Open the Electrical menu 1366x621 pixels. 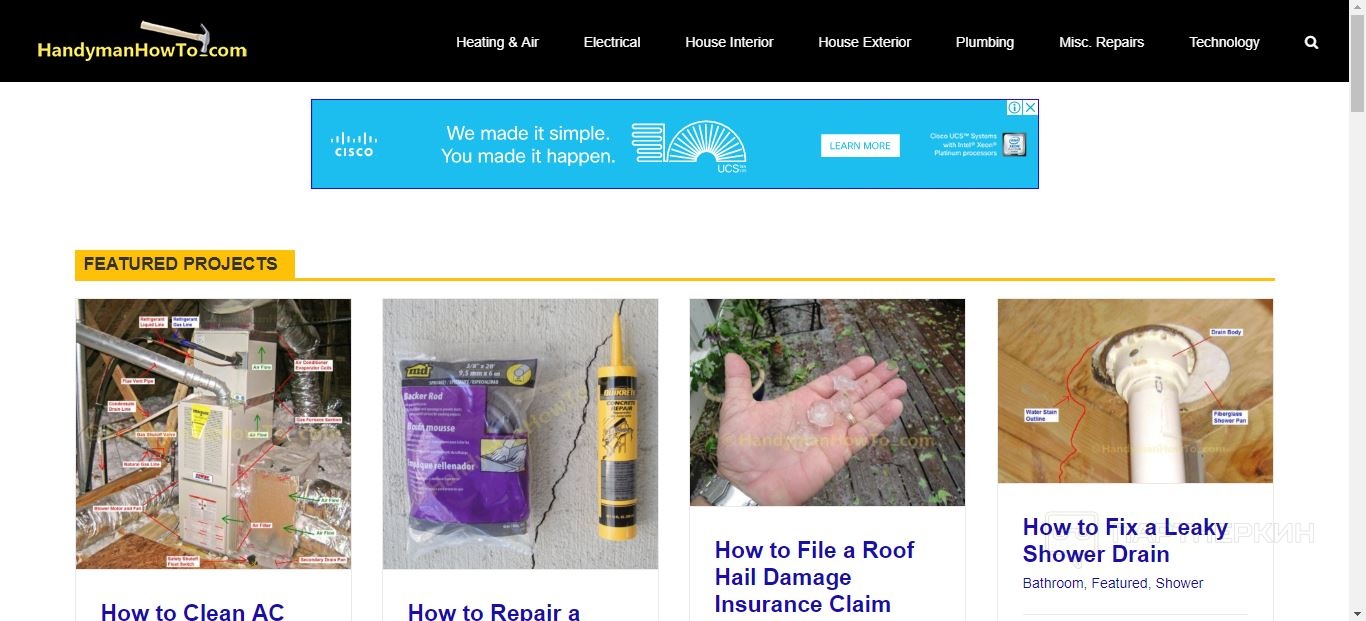(x=612, y=42)
